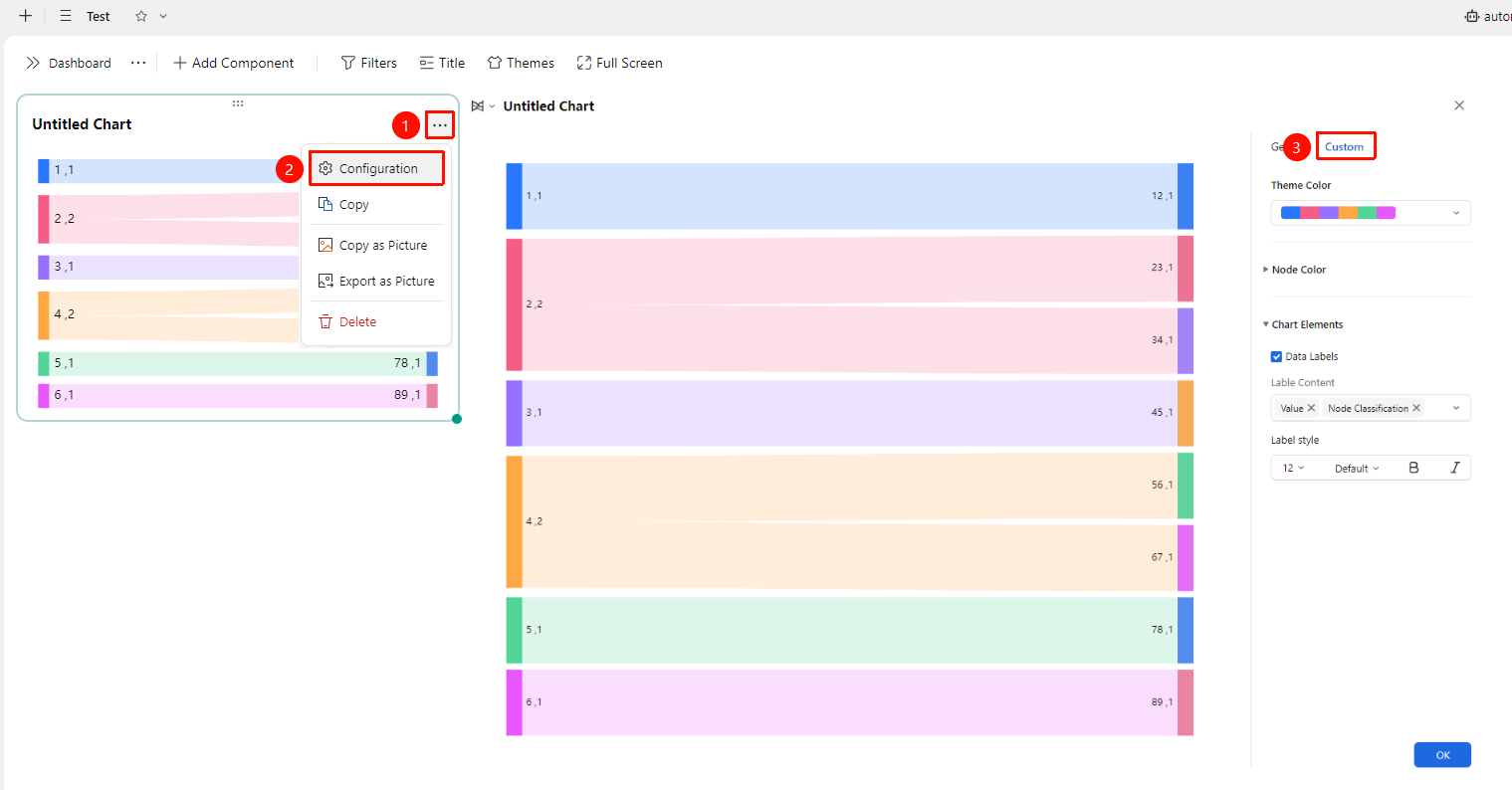
Task: Star the Test document as favorite
Action: [141, 16]
